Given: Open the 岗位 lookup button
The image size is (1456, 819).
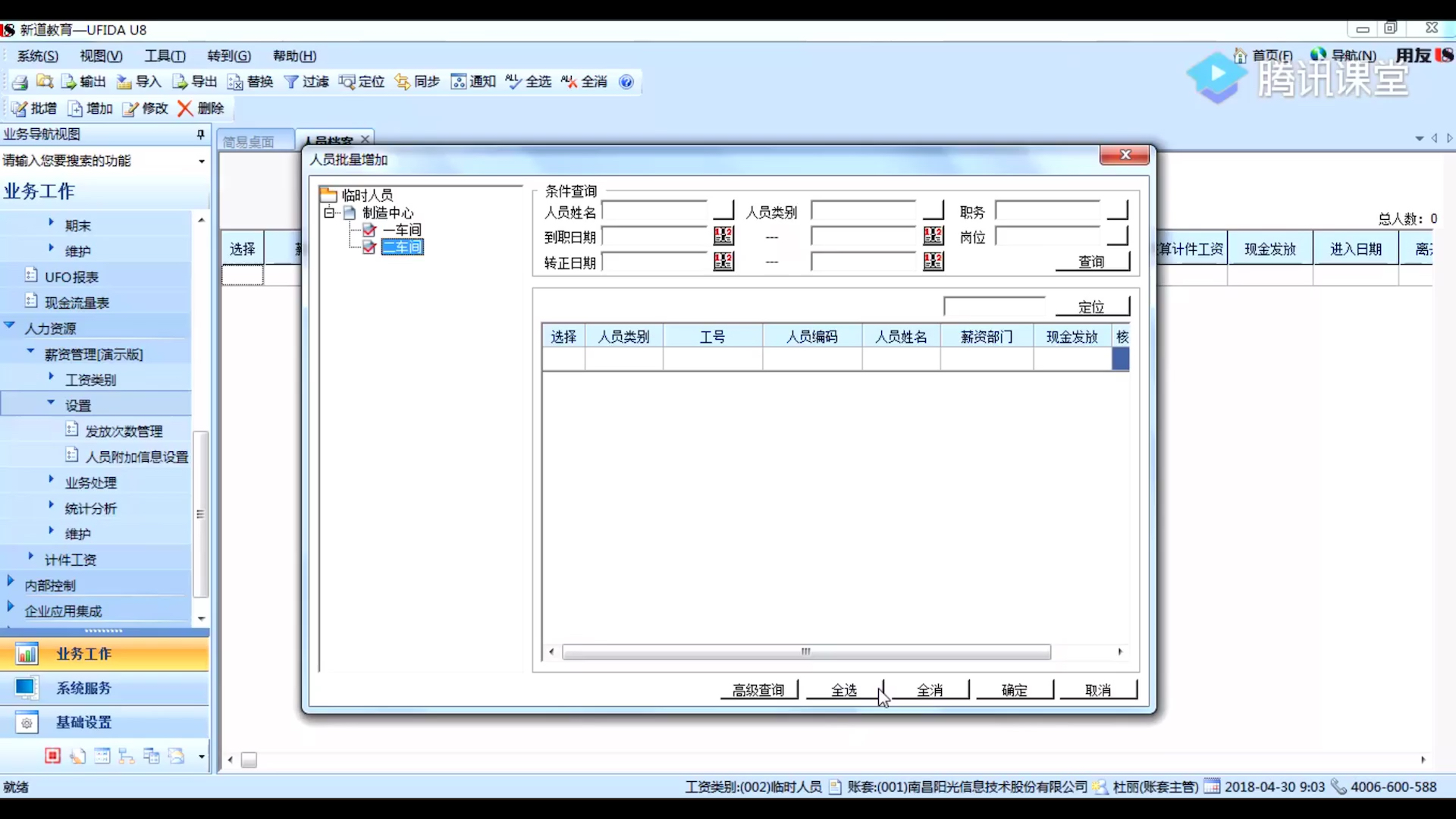Looking at the screenshot, I should click(x=1118, y=236).
